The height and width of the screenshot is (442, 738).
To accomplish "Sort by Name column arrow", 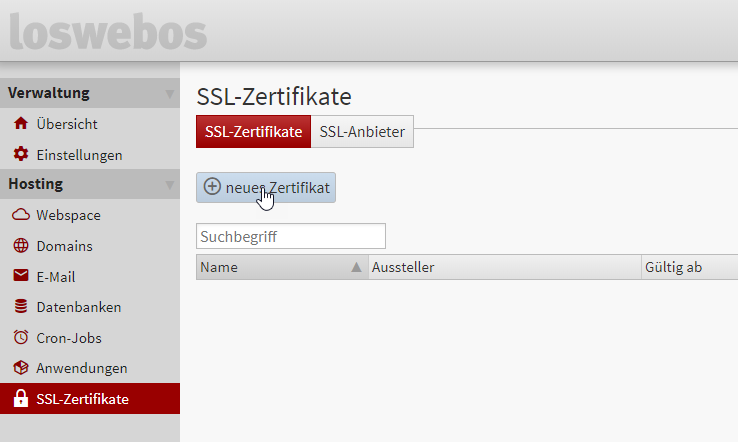I will (356, 268).
